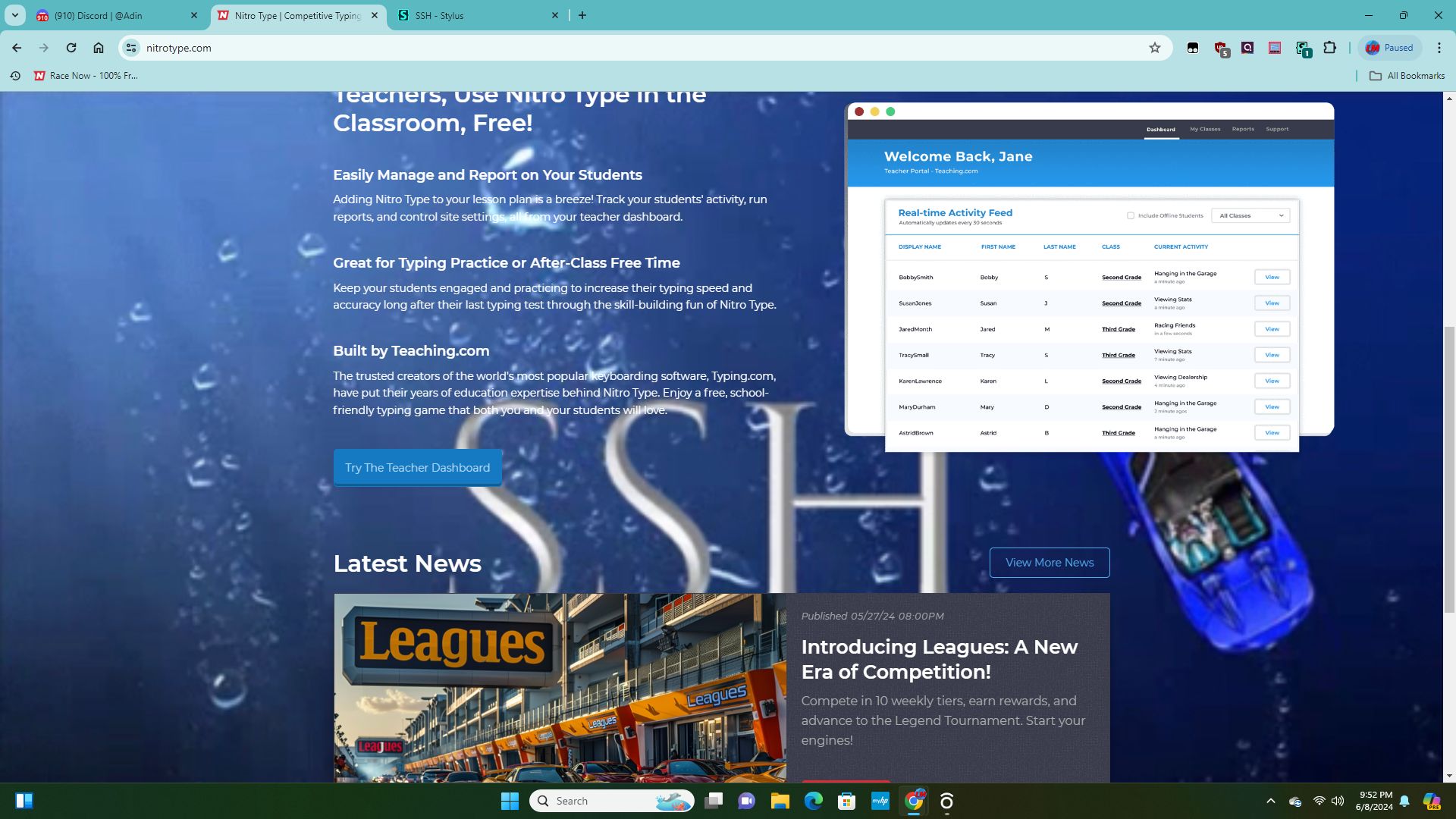Click the SSH Stylus tab icon
The height and width of the screenshot is (819, 1456).
click(x=404, y=15)
